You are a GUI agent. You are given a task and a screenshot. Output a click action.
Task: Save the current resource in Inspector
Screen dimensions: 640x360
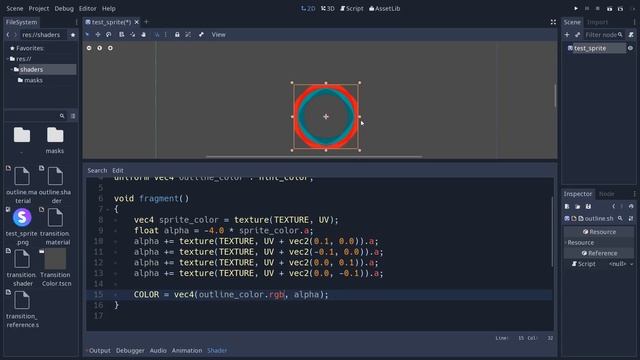point(588,207)
